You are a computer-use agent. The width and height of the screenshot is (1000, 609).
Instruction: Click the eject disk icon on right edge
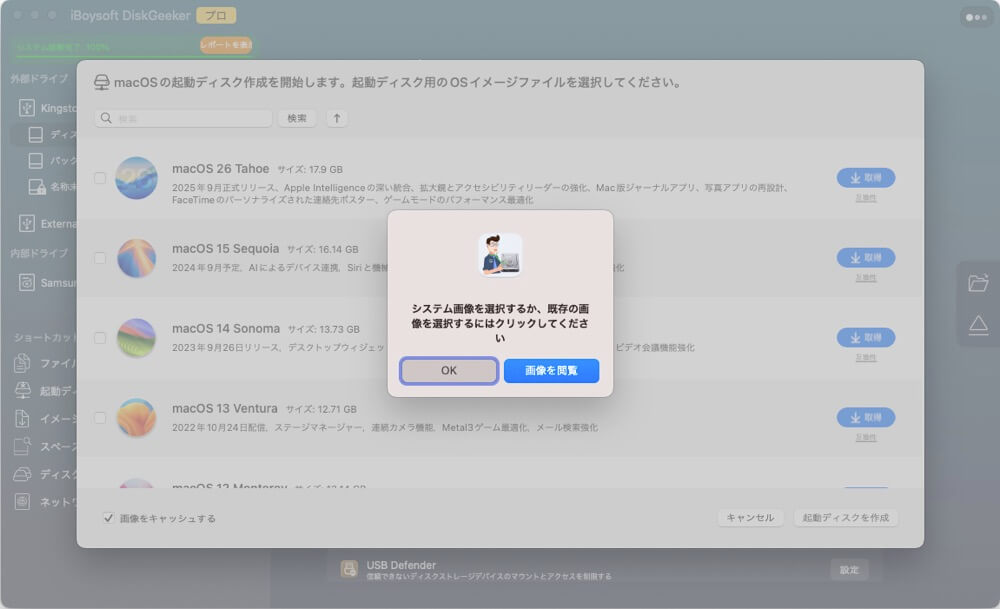click(x=979, y=324)
